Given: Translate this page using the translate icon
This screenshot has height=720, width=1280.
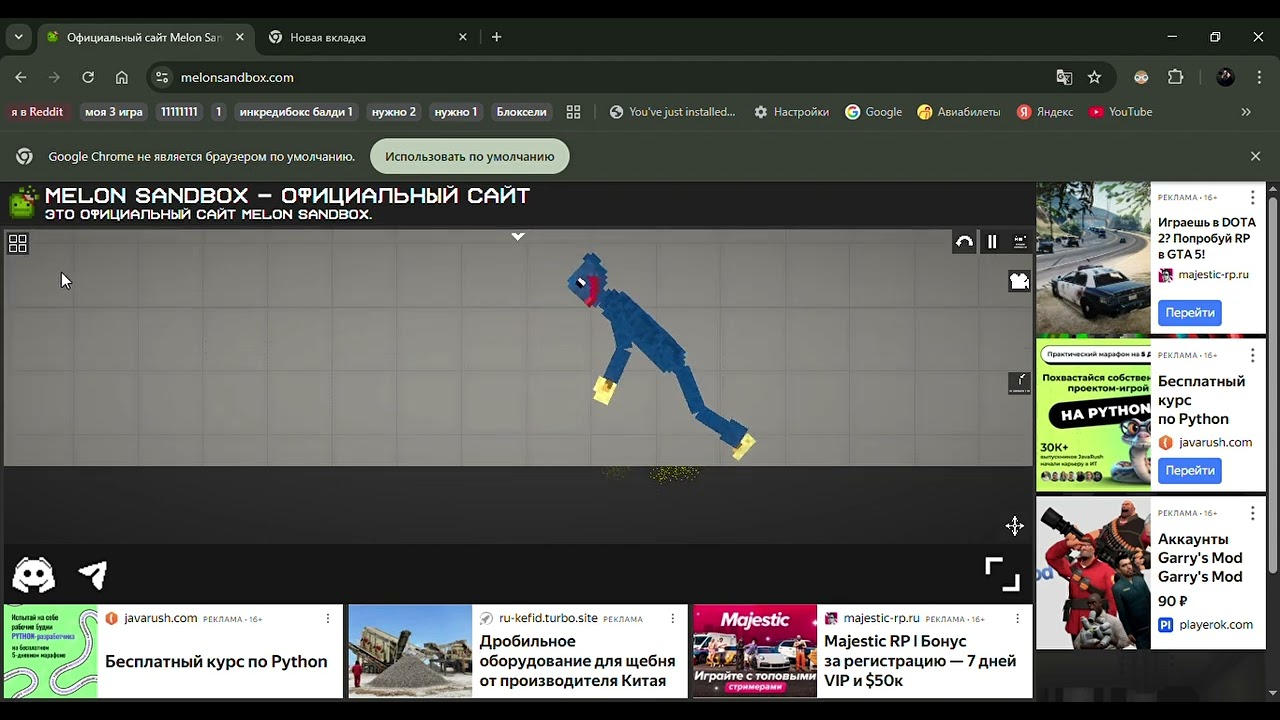Looking at the screenshot, I should pyautogui.click(x=1064, y=77).
